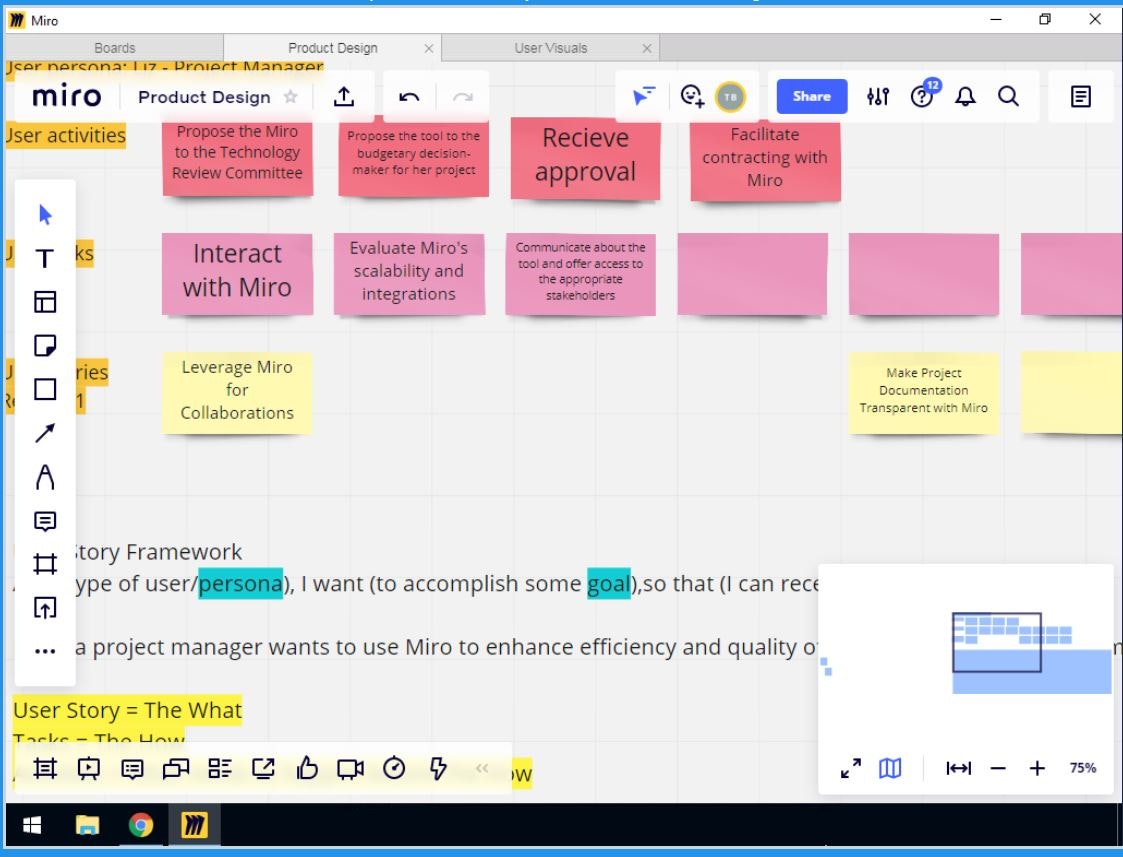Click highlighted word 'goal' in text
The height and width of the screenshot is (857, 1123).
pos(609,584)
